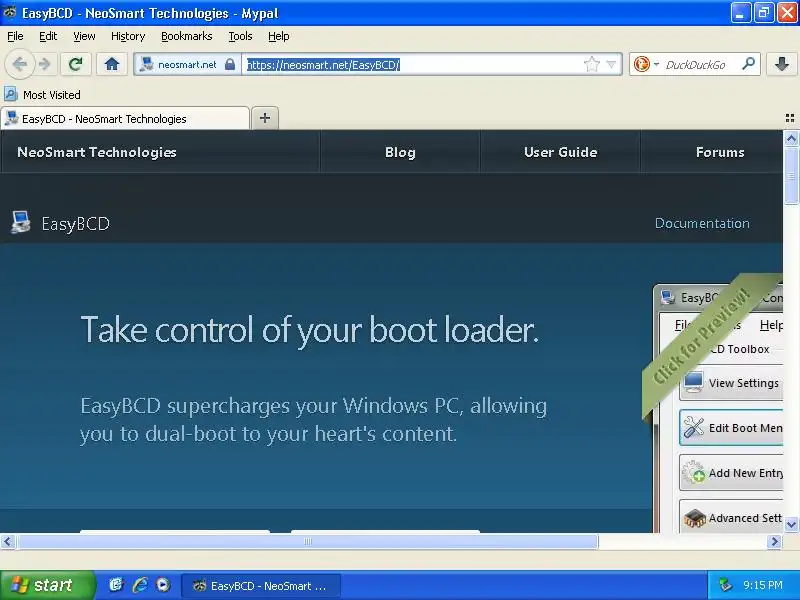Open the URL history dropdown arrow
The image size is (800, 600).
pyautogui.click(x=611, y=65)
